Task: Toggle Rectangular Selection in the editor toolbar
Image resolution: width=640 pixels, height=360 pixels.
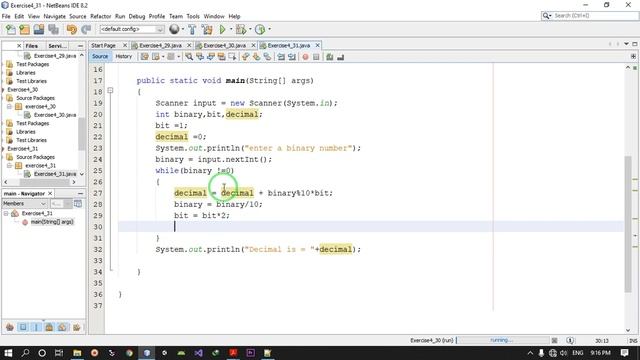Action: [x=232, y=57]
